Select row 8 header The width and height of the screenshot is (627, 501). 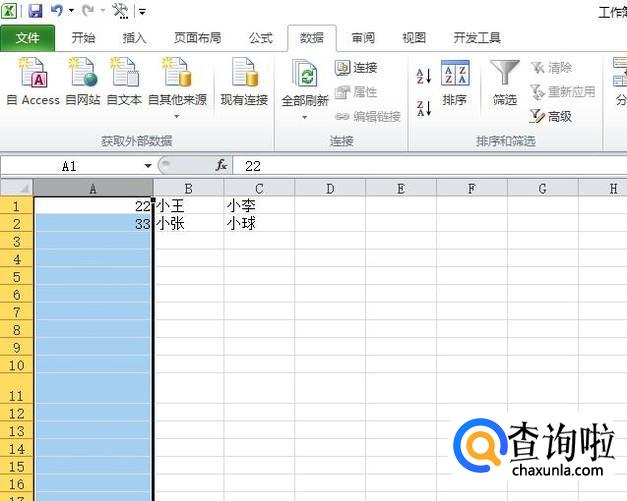pos(16,330)
